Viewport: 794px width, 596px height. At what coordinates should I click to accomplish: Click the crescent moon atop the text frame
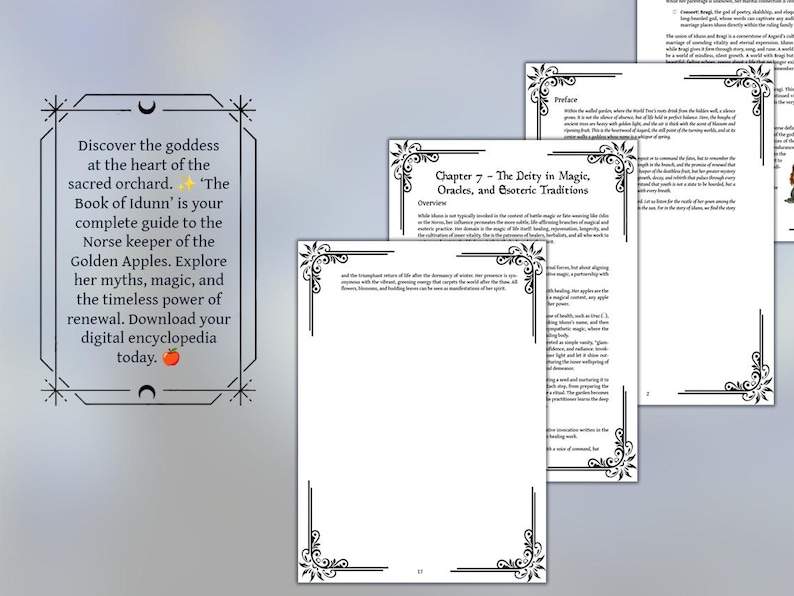tap(147, 107)
